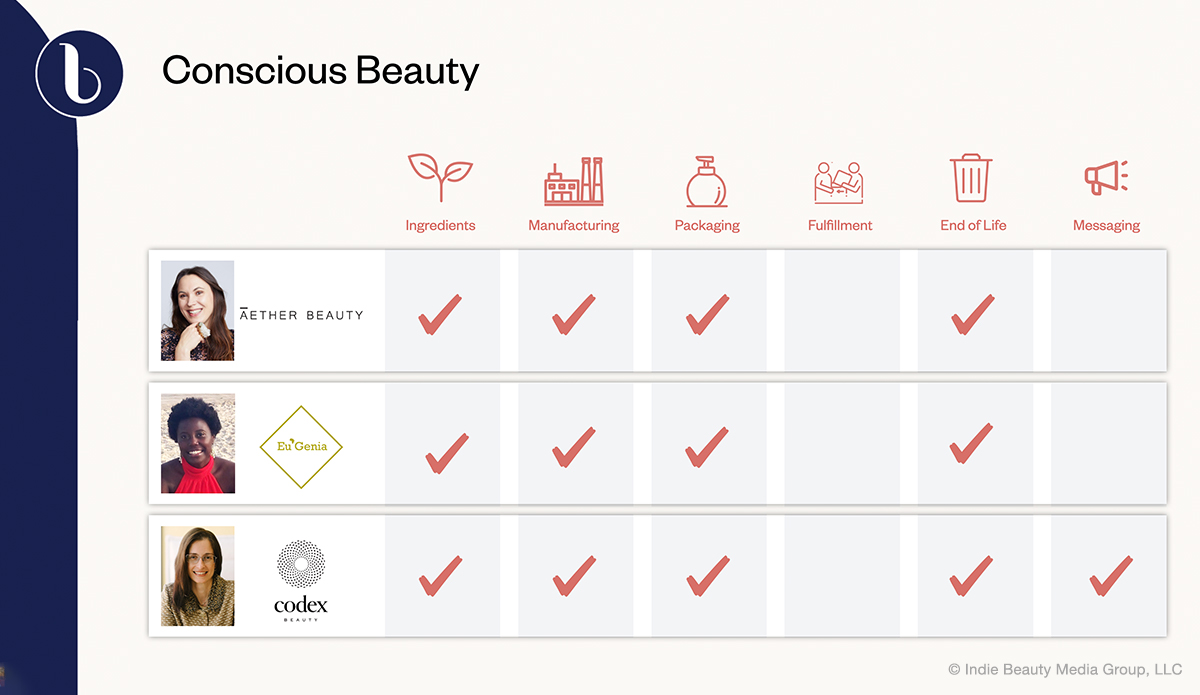The image size is (1200, 695).
Task: Click Aether Beauty's Ingredients checkmark
Action: pyautogui.click(x=440, y=314)
